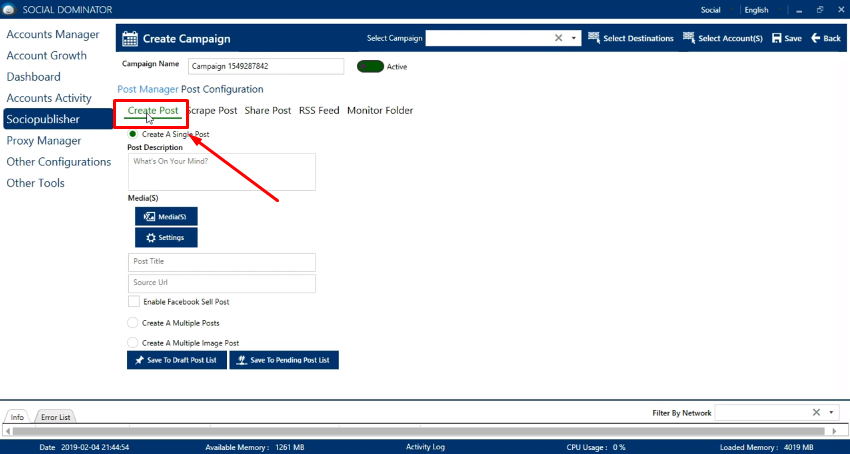Click the Media(S) button
Screen dimensions: 850x454
click(166, 216)
